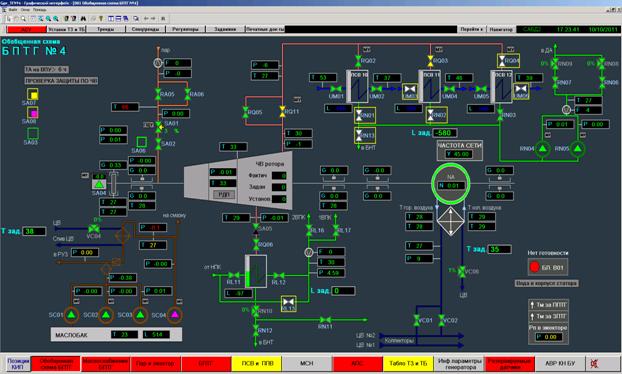Viewport: 622px width, 374px height.
Task: Click the VC04 cooling water valve
Action: [x=94, y=229]
